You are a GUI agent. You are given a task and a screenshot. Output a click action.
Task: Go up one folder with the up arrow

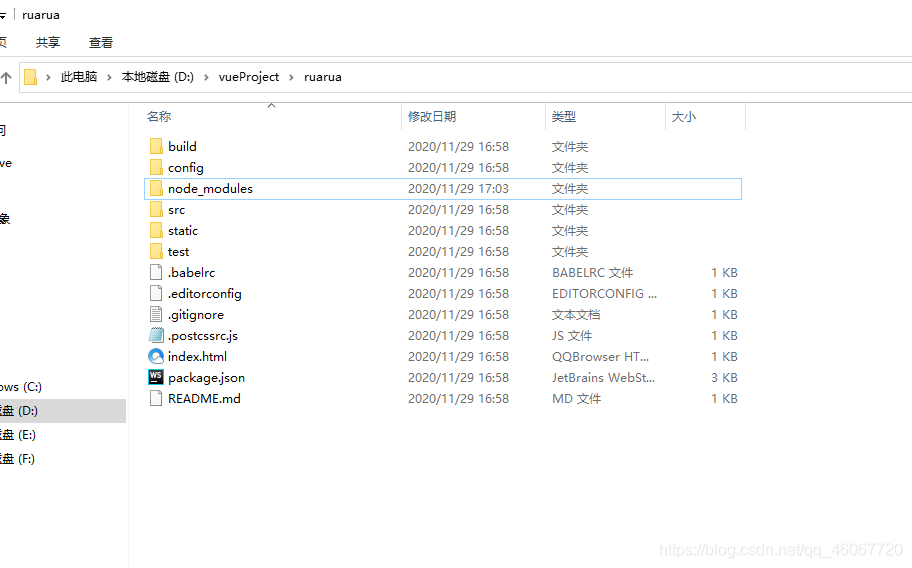6,77
